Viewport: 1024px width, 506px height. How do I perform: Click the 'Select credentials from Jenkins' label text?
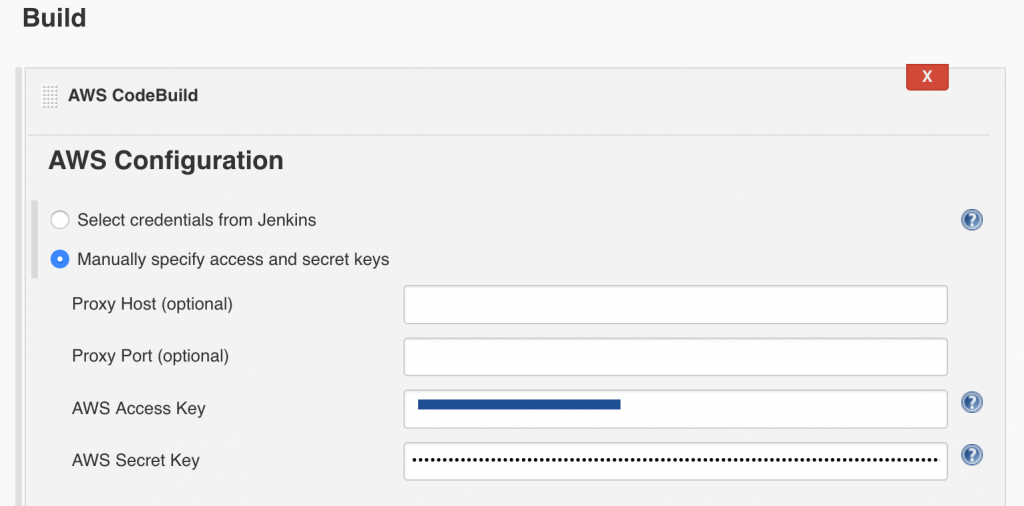197,220
